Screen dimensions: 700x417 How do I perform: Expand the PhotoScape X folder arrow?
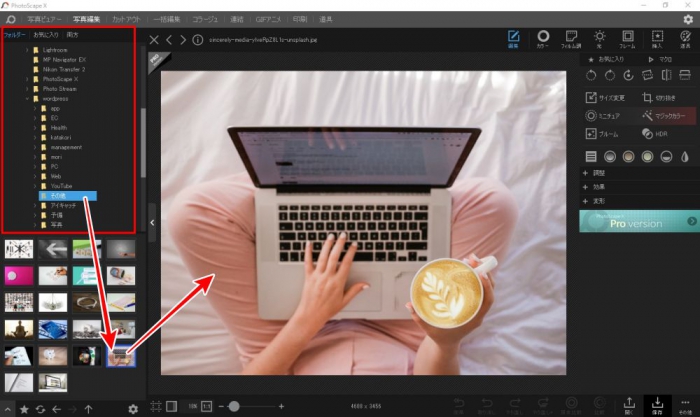27,79
